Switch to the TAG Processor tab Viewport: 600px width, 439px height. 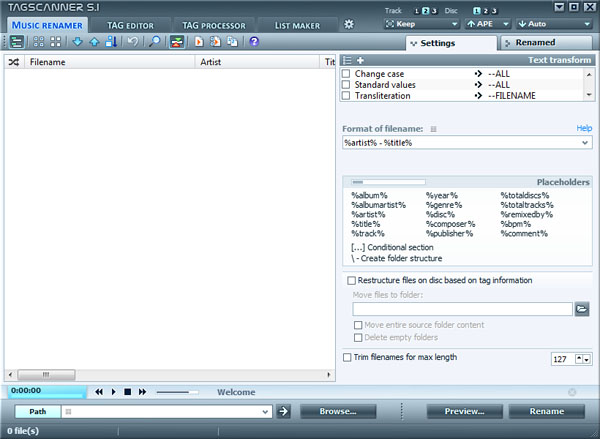214,26
